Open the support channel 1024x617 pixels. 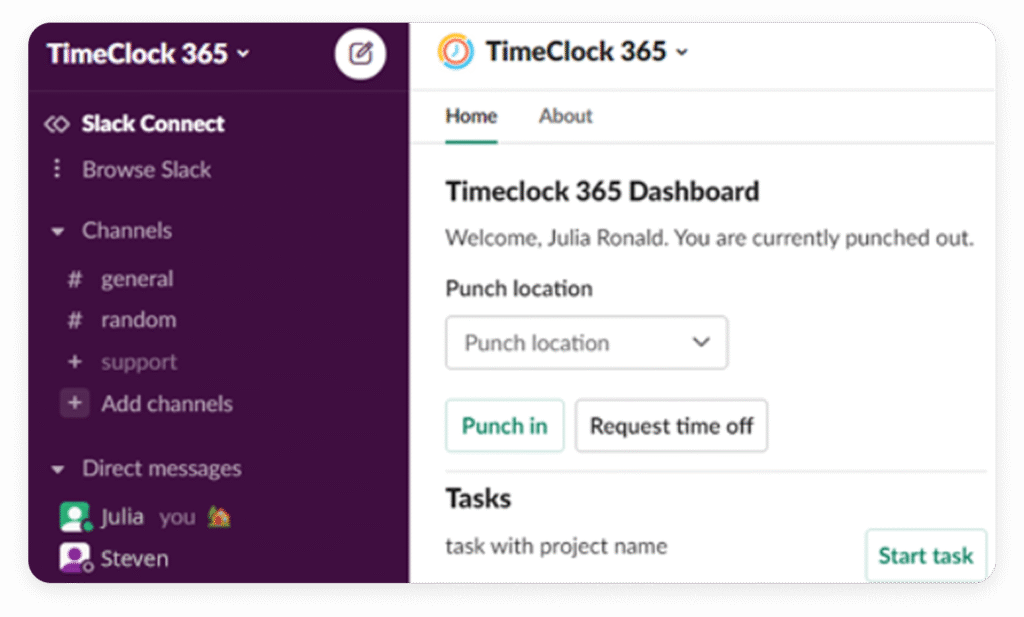click(x=138, y=362)
